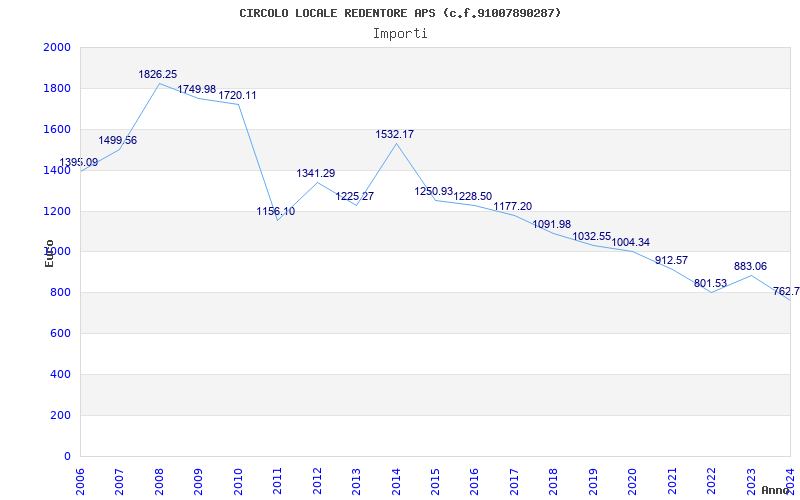Click the 1600 y-axis tick
This screenshot has width=800, height=500.
[x=57, y=130]
